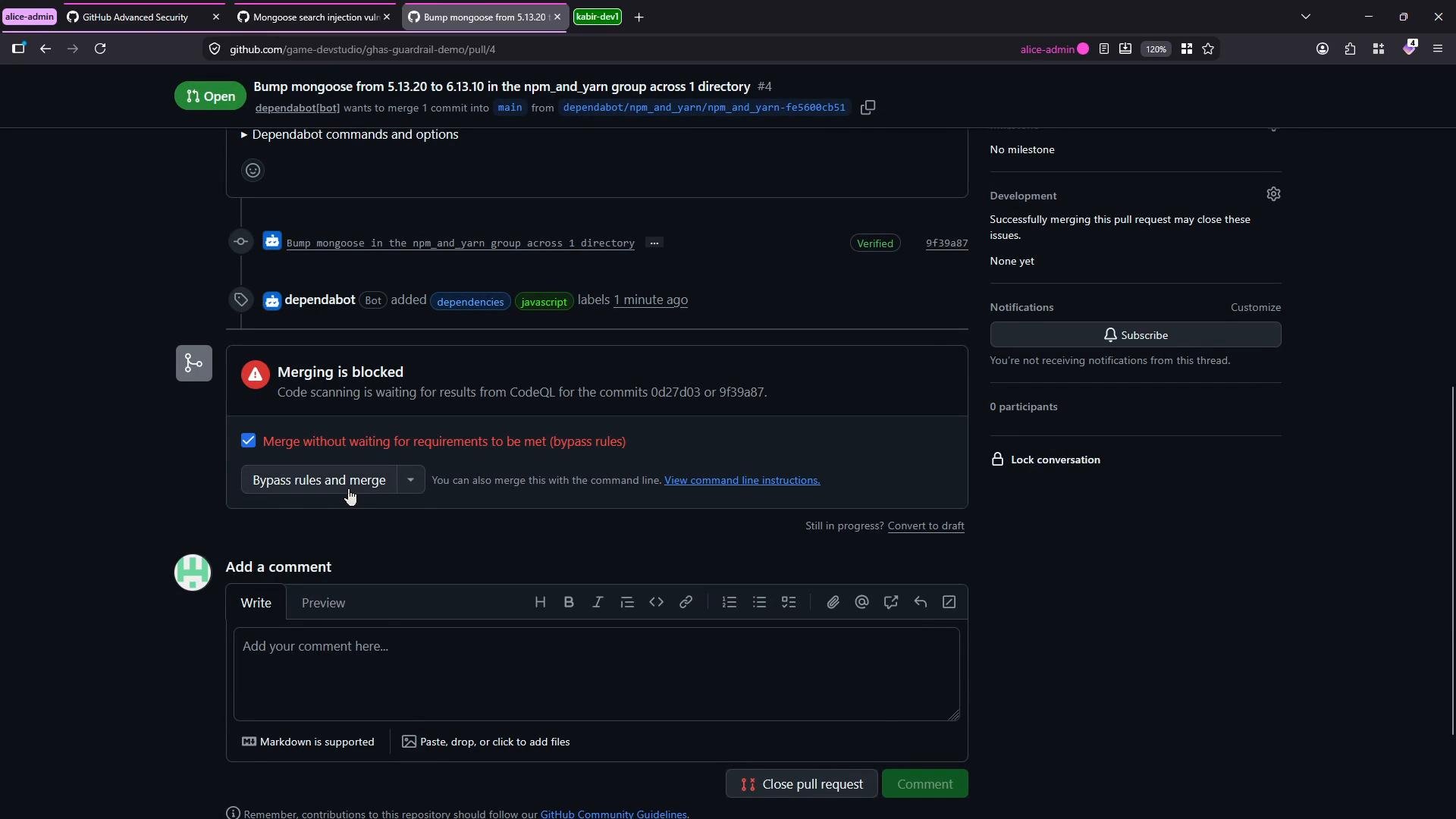
Task: Open View command line instructions link
Action: pyautogui.click(x=742, y=480)
